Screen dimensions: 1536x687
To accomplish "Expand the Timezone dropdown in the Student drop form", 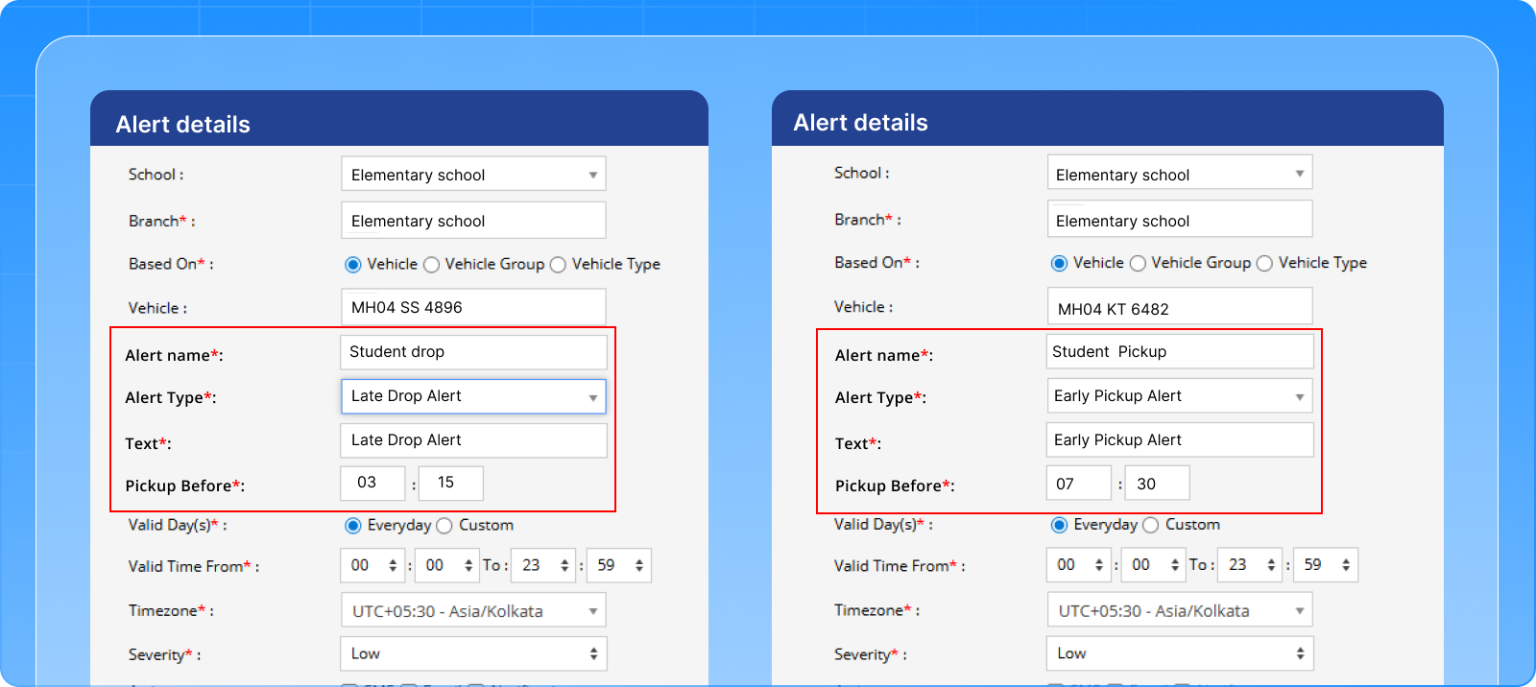I will [x=473, y=610].
